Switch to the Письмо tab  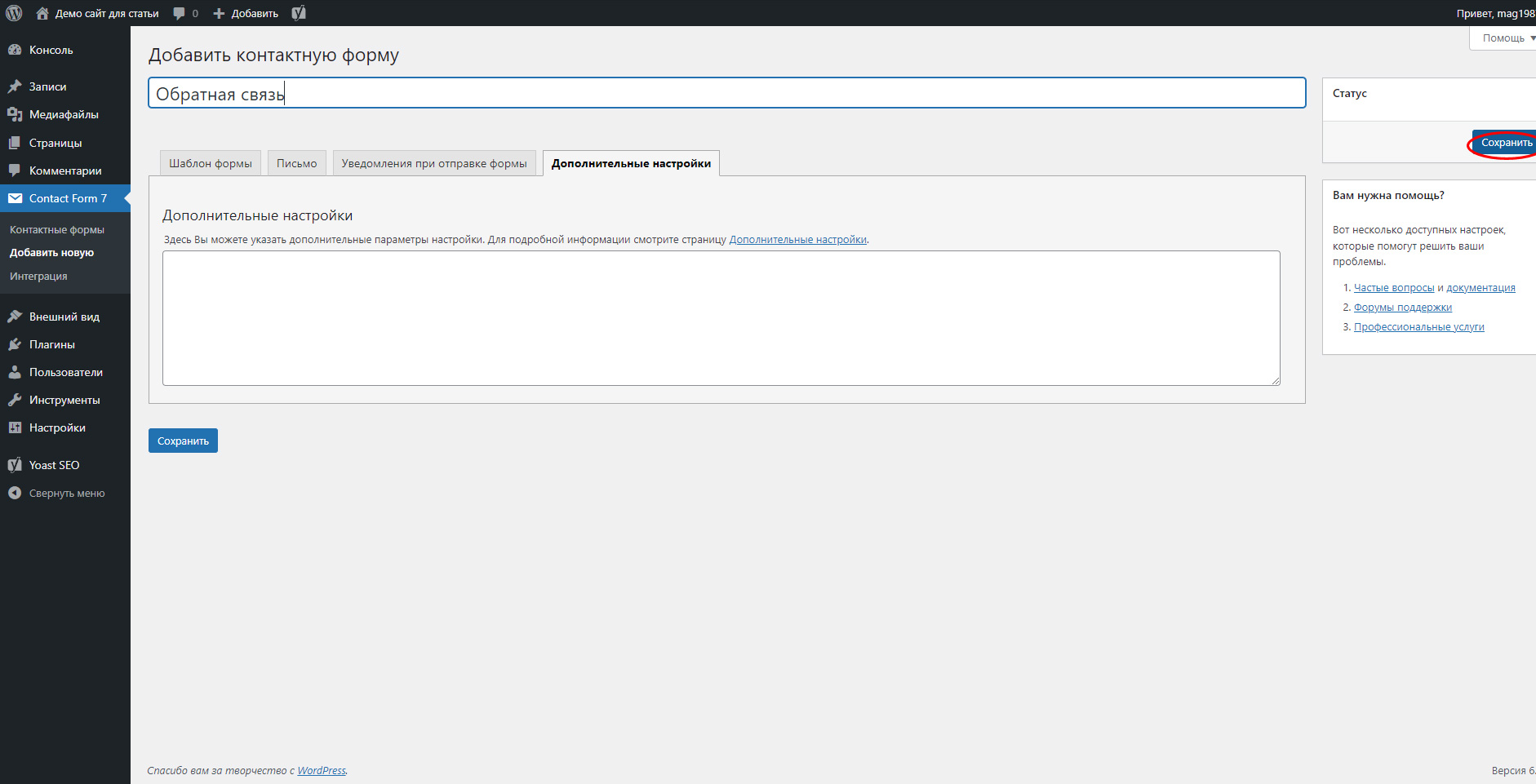click(x=296, y=163)
